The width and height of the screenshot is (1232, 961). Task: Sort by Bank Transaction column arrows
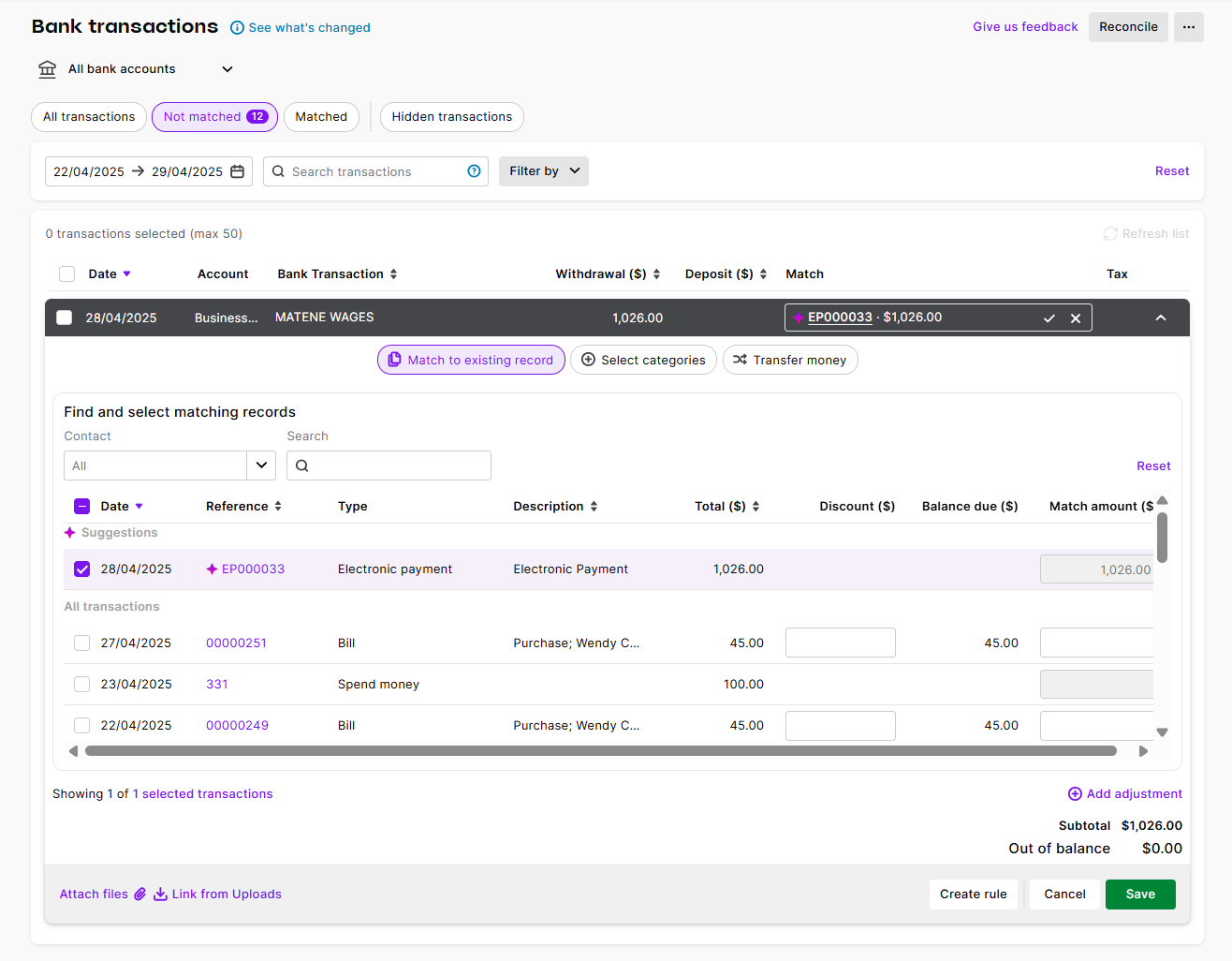[394, 274]
